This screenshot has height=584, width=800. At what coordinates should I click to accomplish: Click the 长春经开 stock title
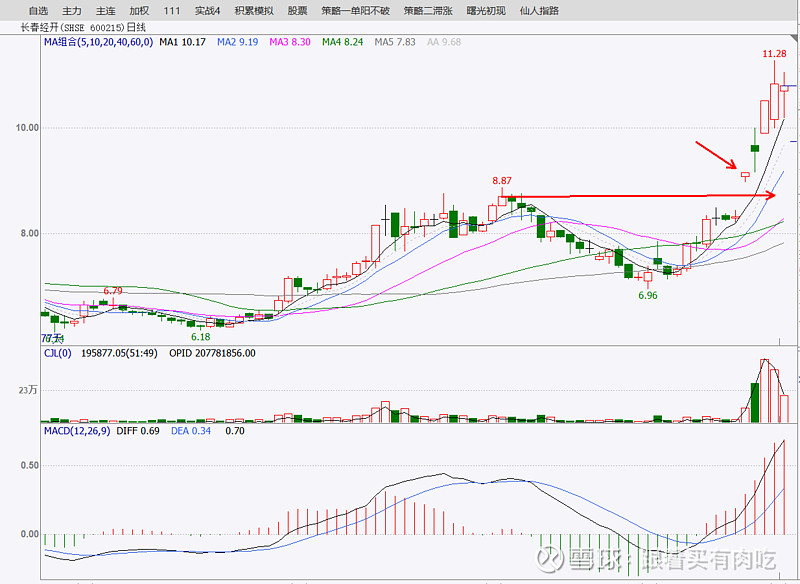83,28
